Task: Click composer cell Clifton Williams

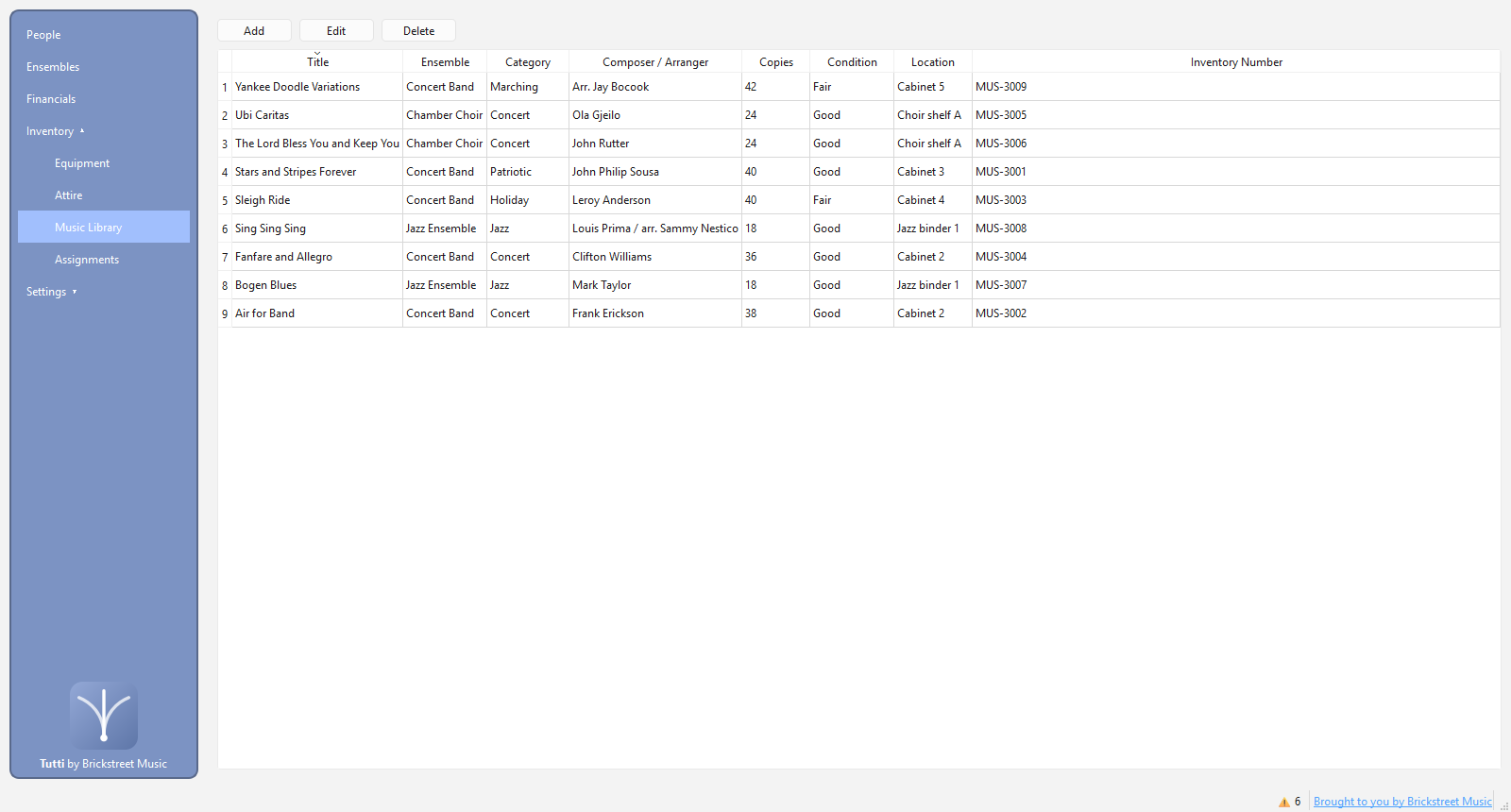Action: [x=655, y=257]
